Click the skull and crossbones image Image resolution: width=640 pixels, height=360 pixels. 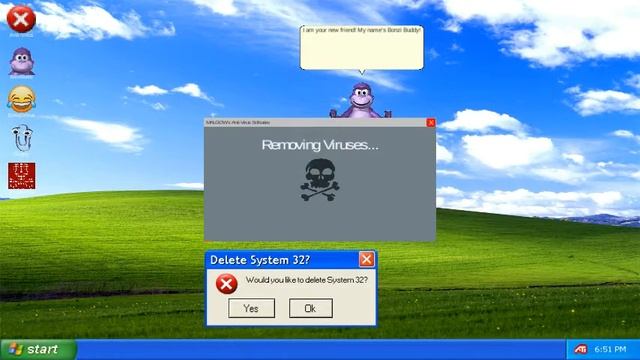pos(320,180)
